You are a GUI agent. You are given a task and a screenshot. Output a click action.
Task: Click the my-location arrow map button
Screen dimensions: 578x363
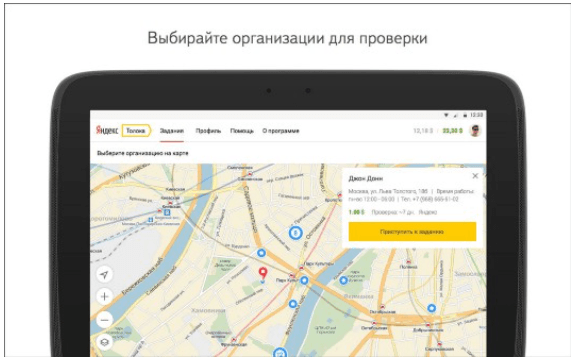point(105,275)
